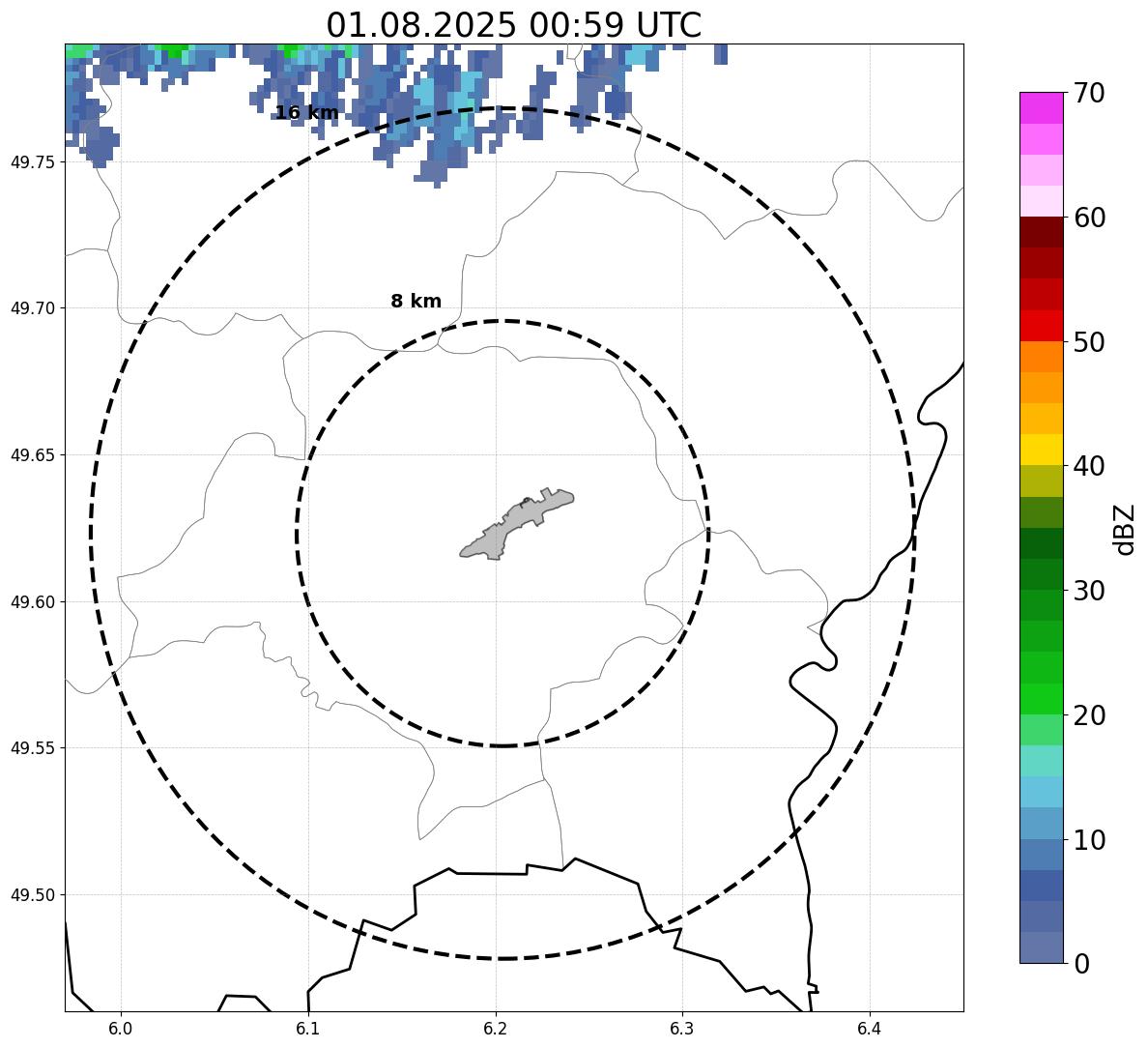Click the colorbar tick label 60

[1089, 218]
